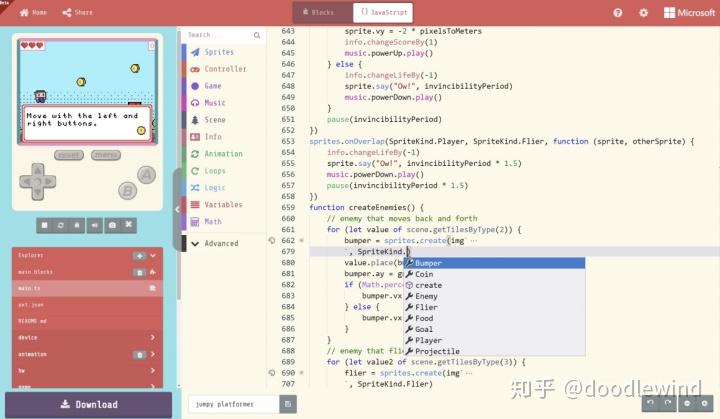
Task: Expand the hw package
Action: tap(87, 371)
